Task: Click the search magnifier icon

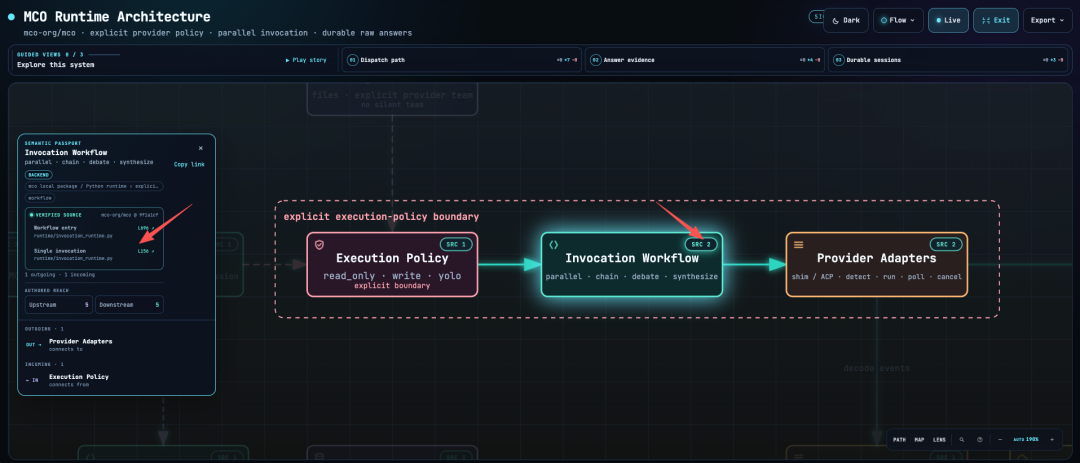Action: point(962,440)
